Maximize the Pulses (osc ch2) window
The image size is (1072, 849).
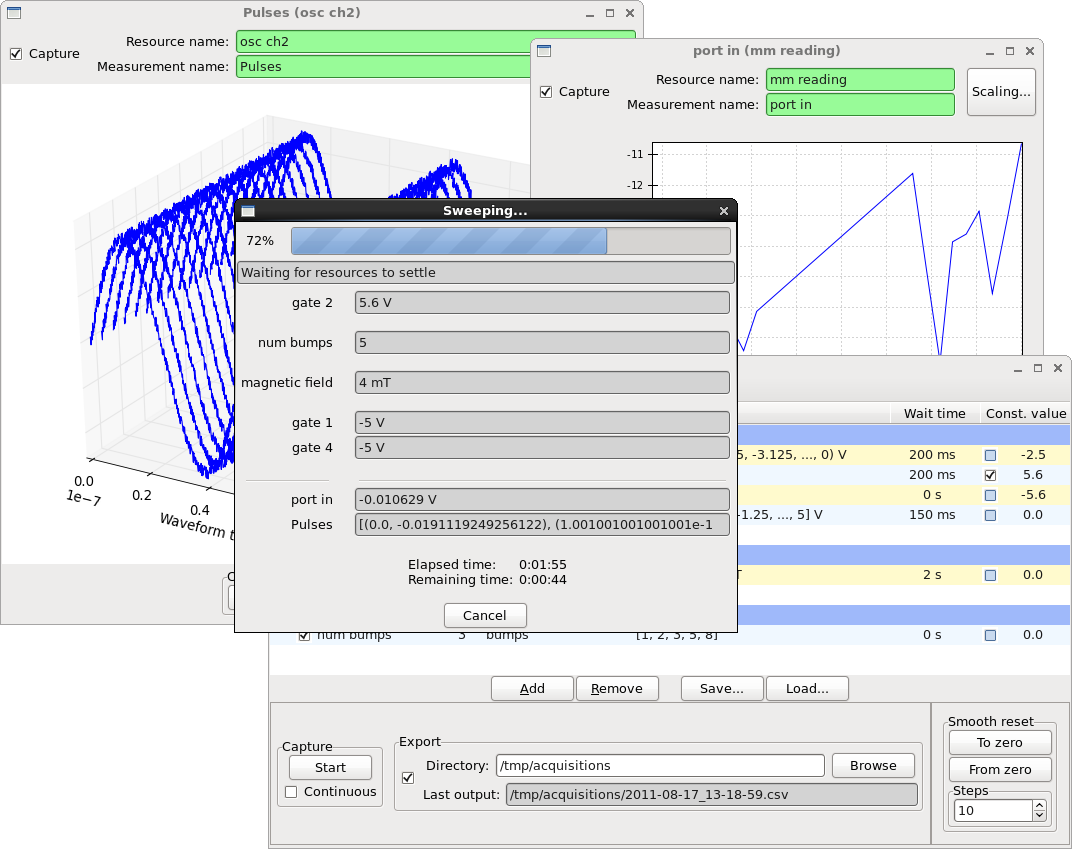(x=610, y=13)
